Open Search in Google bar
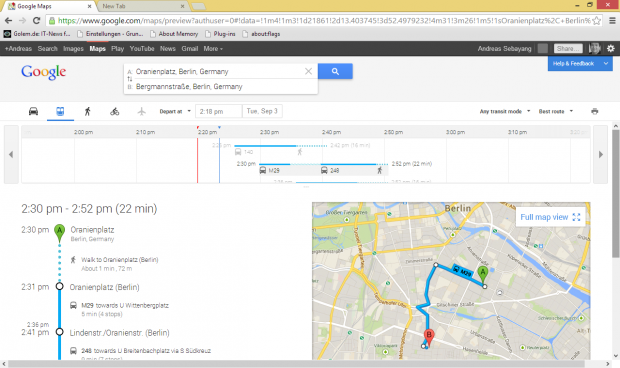Image resolution: width=620 pixels, height=368 pixels. pos(47,49)
